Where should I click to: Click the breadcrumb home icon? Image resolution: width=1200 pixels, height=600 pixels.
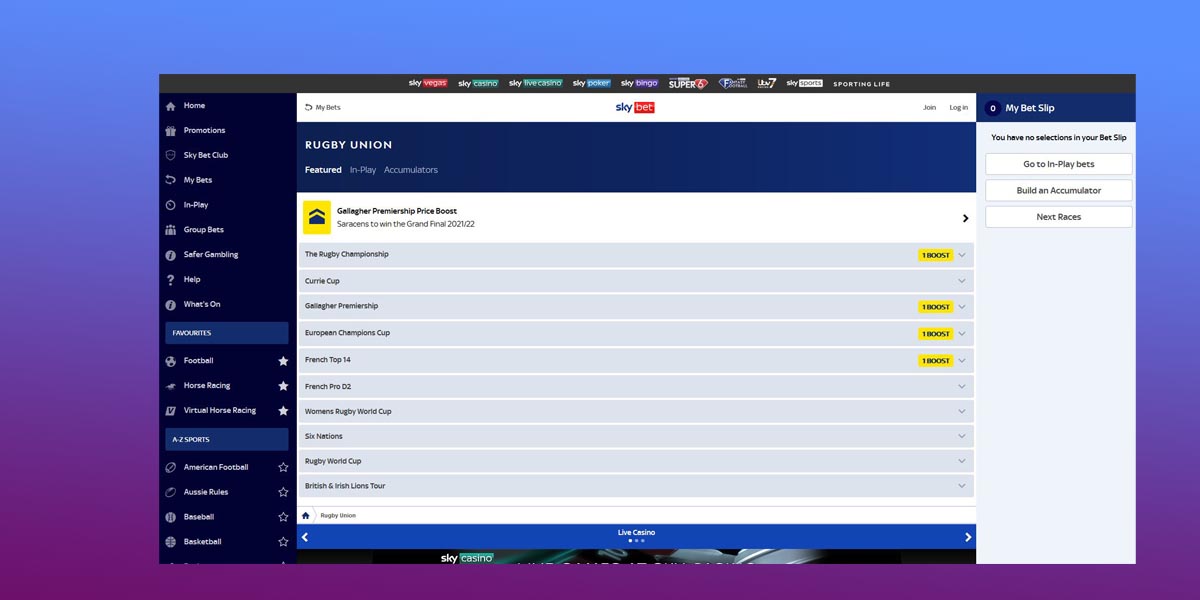pyautogui.click(x=306, y=516)
